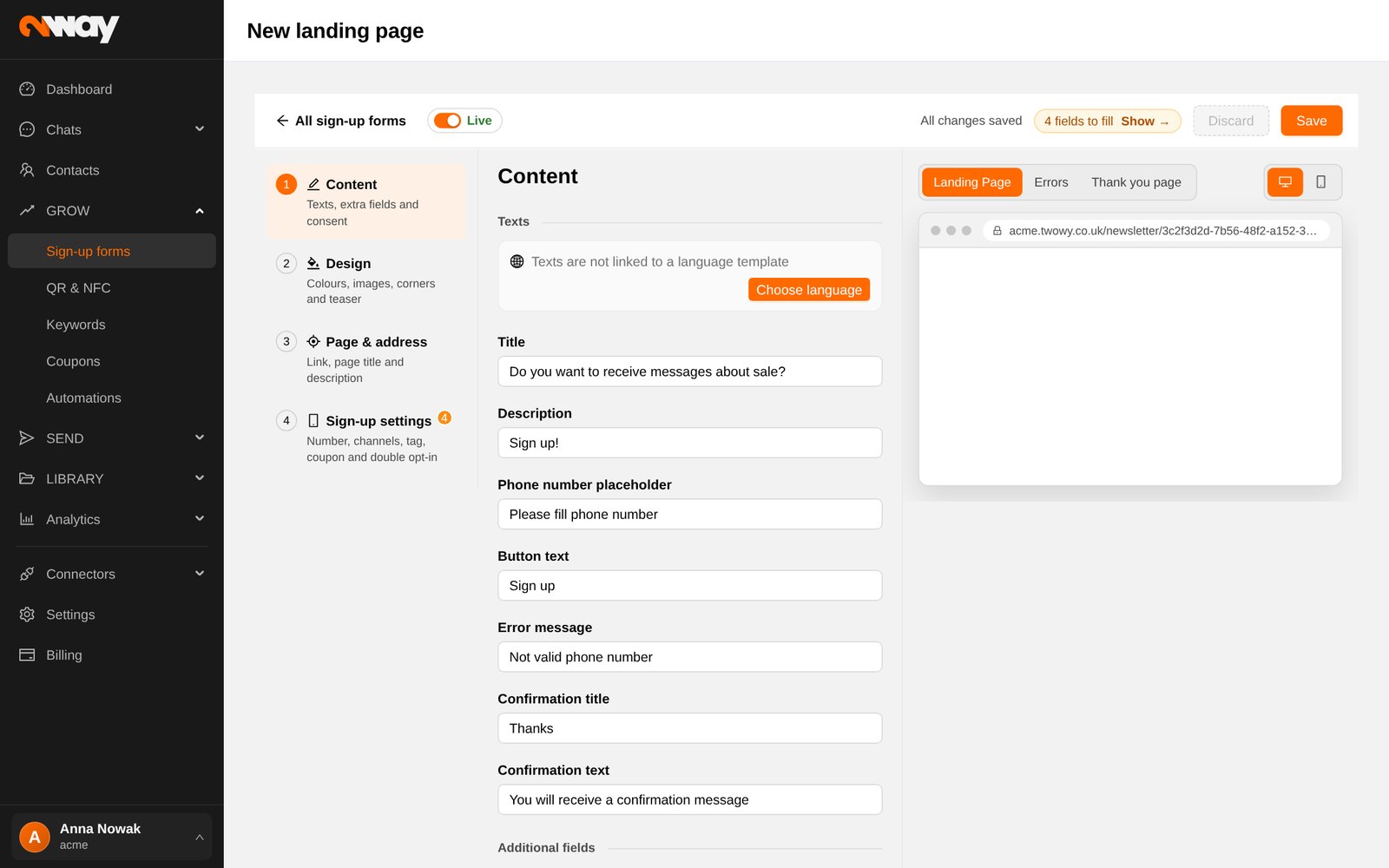Open Dashboard from the sidebar
This screenshot has width=1389, height=868.
[x=111, y=89]
